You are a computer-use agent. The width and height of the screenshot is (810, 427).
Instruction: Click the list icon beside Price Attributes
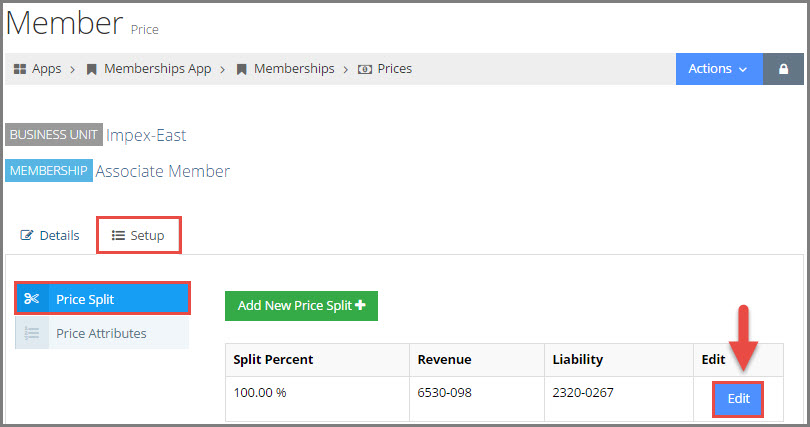click(x=32, y=333)
